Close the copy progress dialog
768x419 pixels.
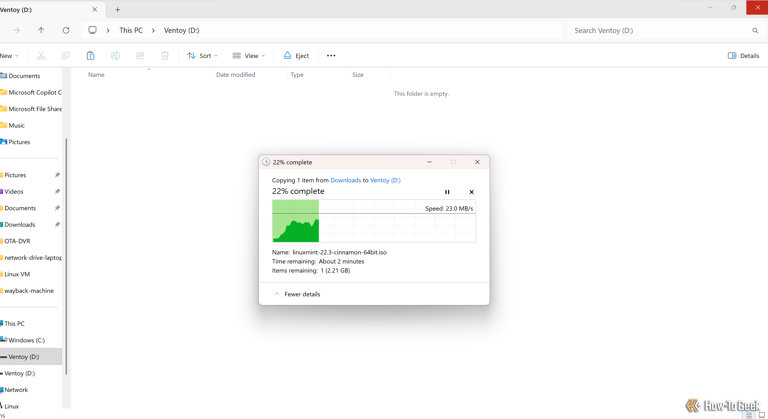pos(477,162)
